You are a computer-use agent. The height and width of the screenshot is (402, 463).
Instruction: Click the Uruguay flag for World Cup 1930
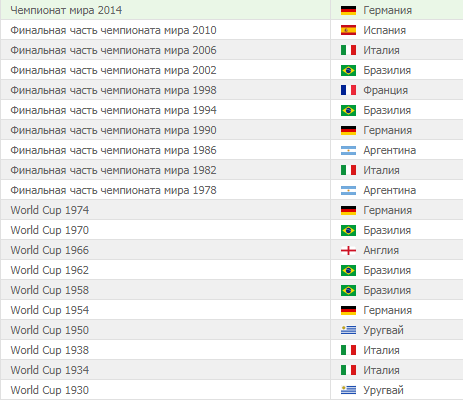[x=348, y=390]
